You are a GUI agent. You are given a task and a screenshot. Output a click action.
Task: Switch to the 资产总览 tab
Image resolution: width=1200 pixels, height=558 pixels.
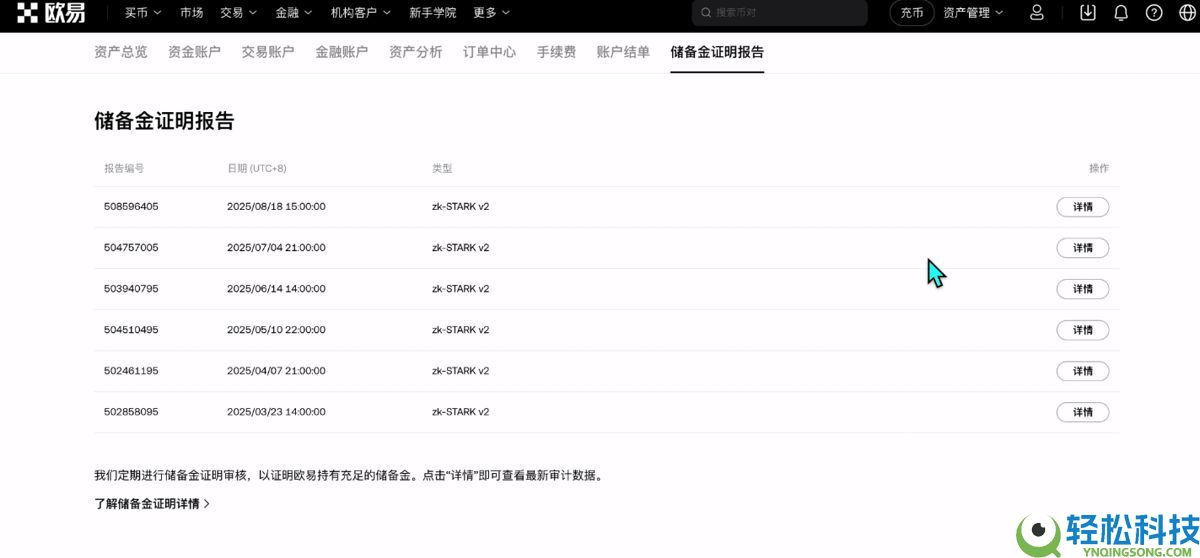pos(120,52)
